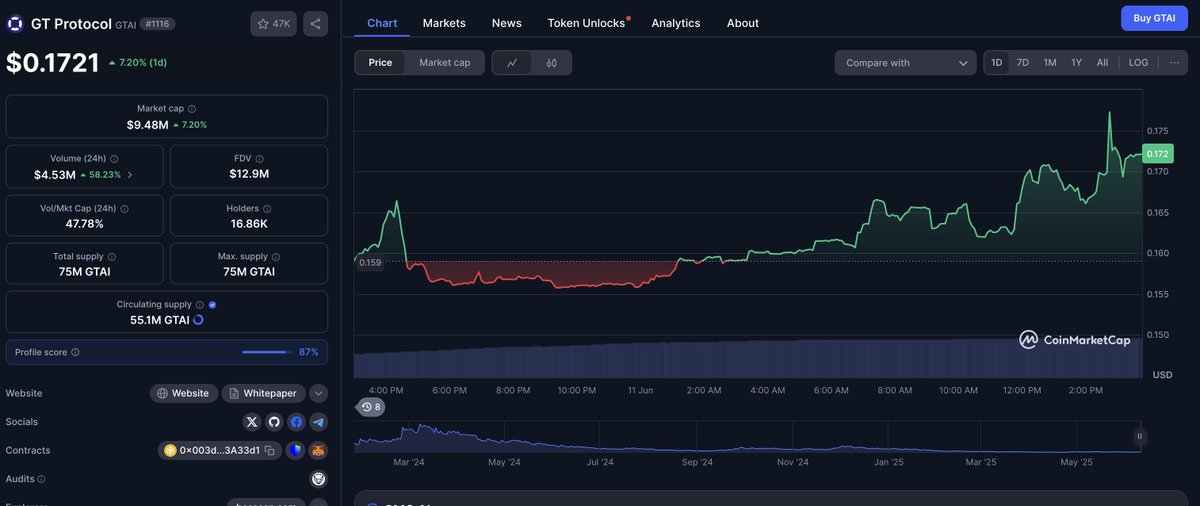
Task: Open the News tab
Action: point(506,23)
